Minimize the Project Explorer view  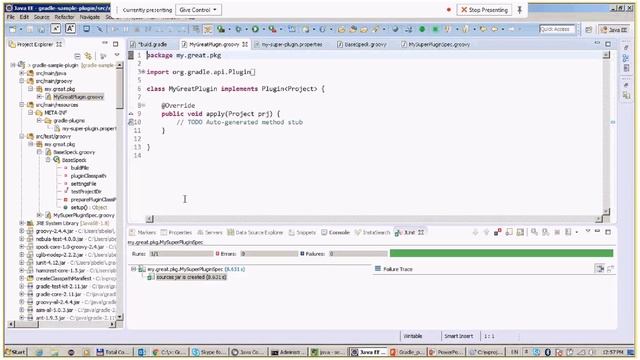tap(105, 43)
